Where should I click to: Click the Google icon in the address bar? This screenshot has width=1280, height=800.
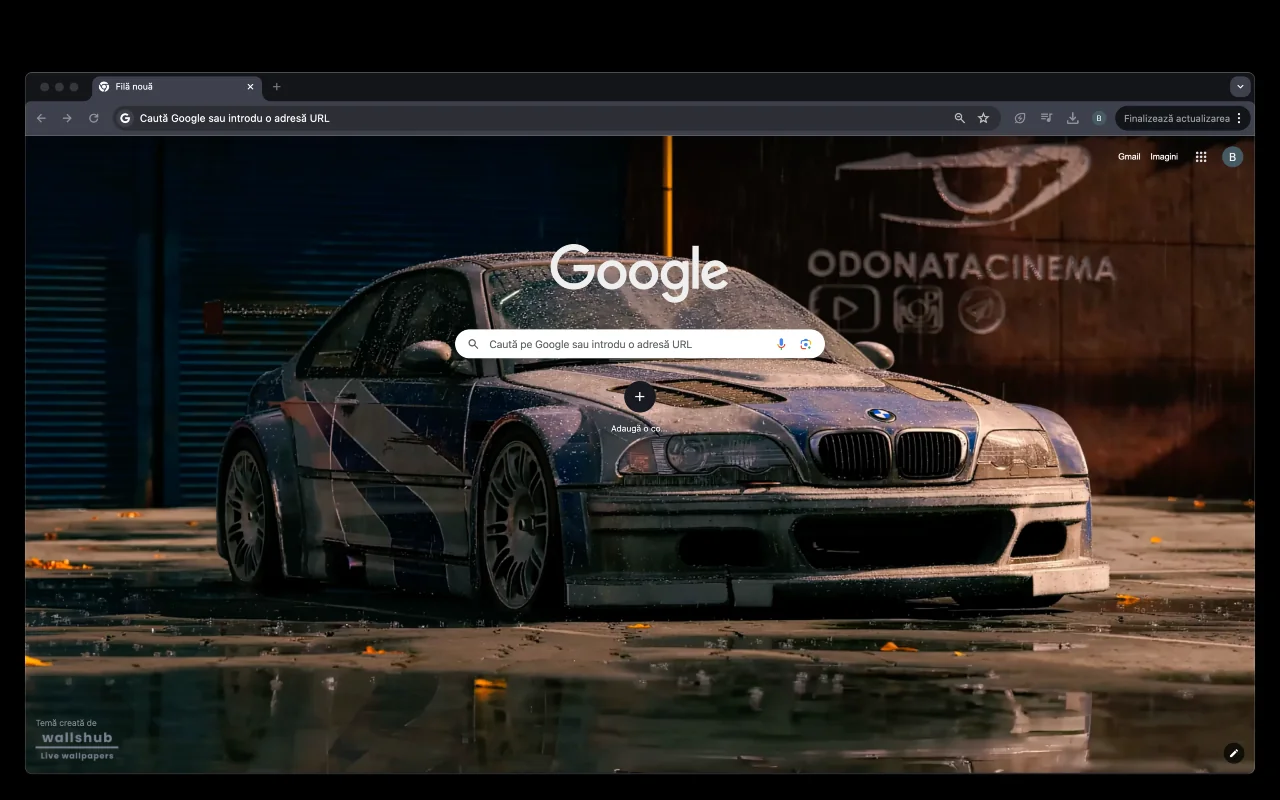[125, 118]
